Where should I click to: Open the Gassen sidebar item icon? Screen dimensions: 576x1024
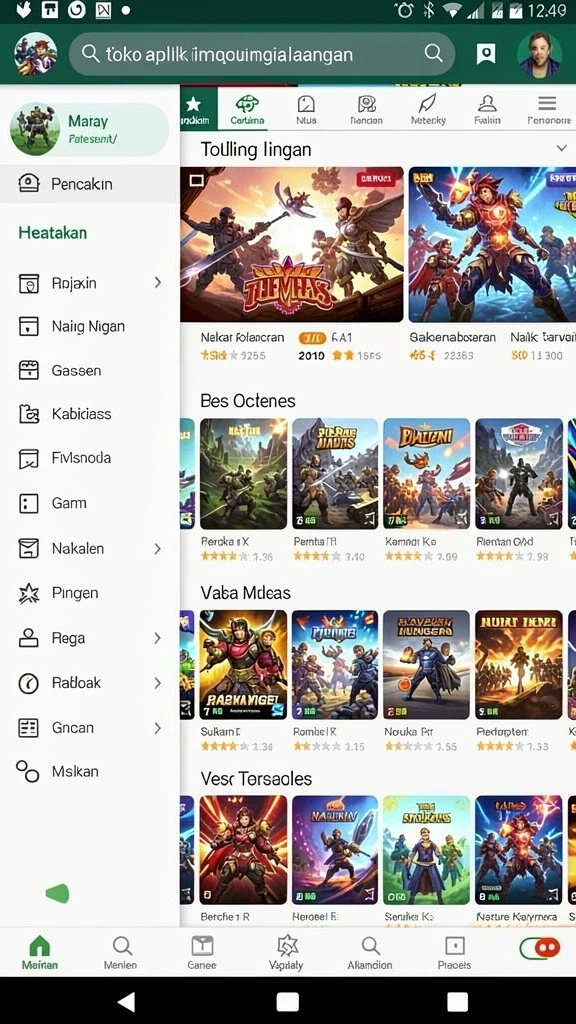click(x=29, y=370)
